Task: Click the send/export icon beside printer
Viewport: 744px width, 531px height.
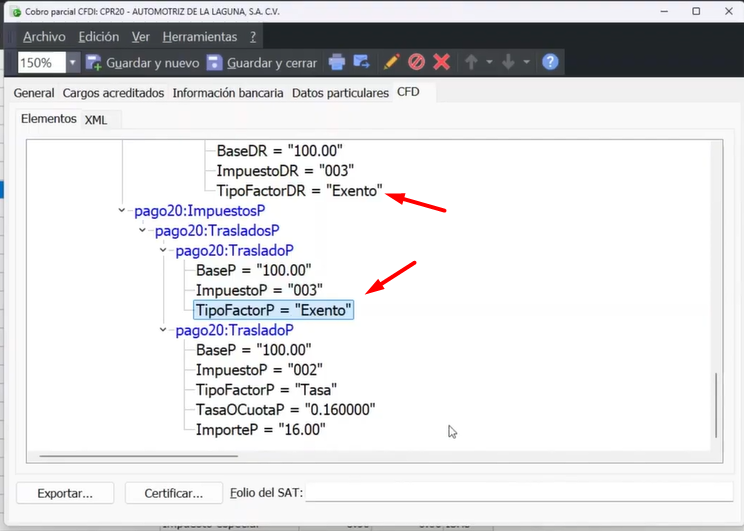Action: click(362, 62)
